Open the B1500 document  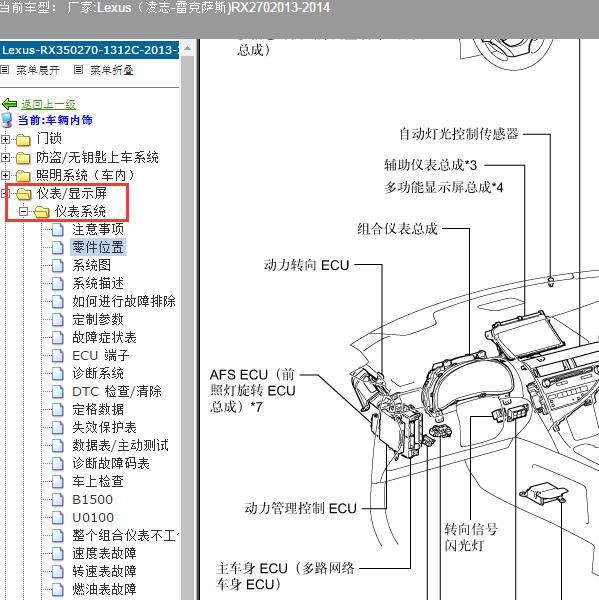click(92, 499)
